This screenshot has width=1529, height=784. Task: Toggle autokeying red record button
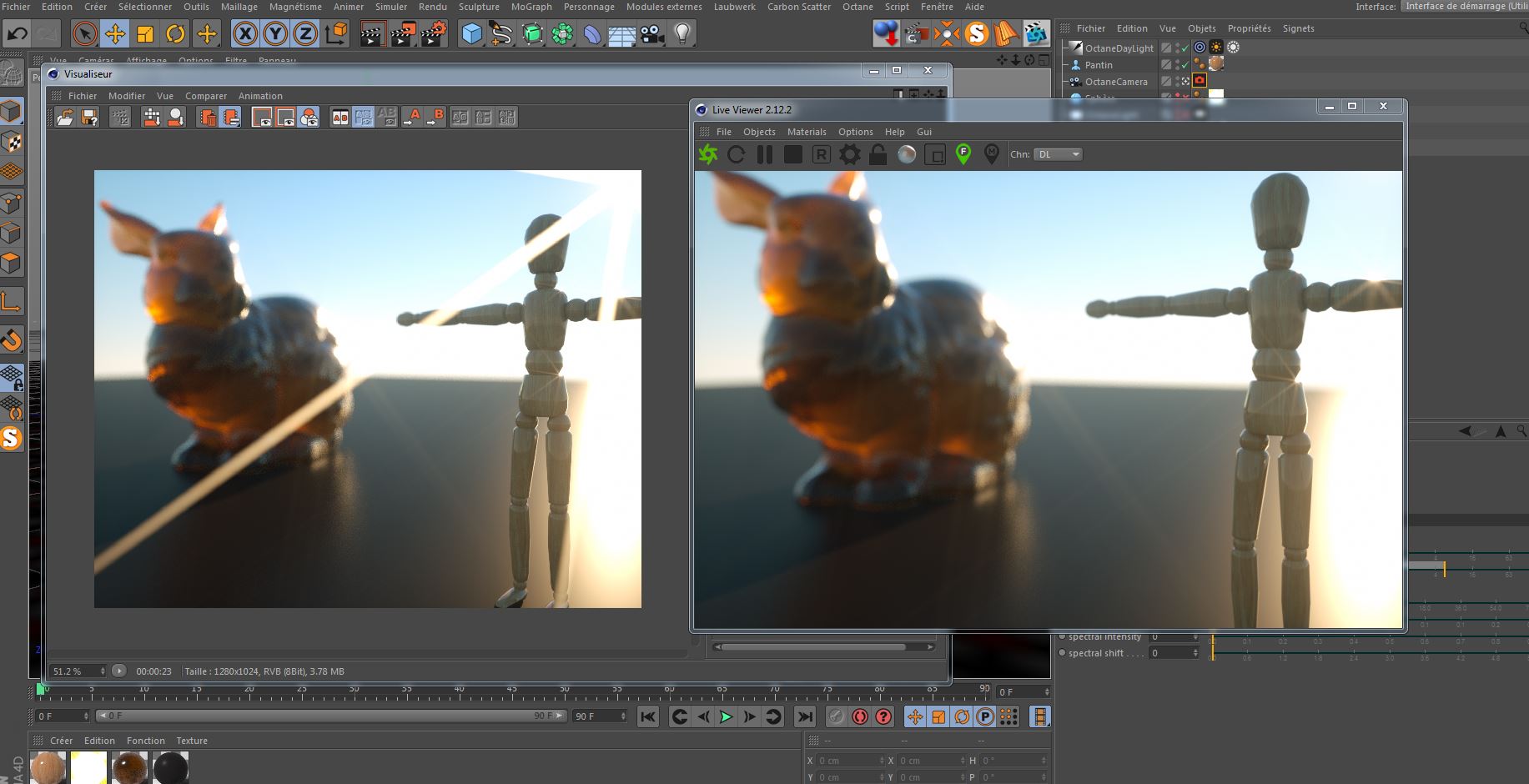[x=860, y=716]
